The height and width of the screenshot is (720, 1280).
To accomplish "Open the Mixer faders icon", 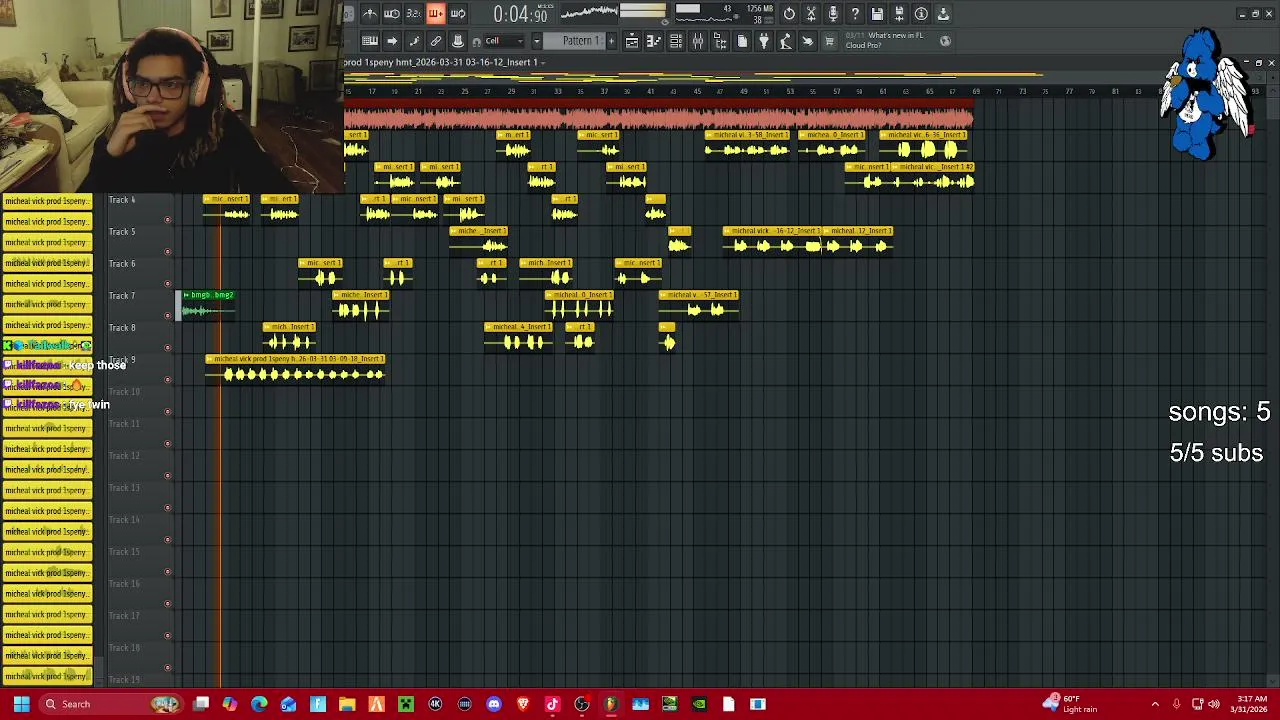I will (x=698, y=41).
